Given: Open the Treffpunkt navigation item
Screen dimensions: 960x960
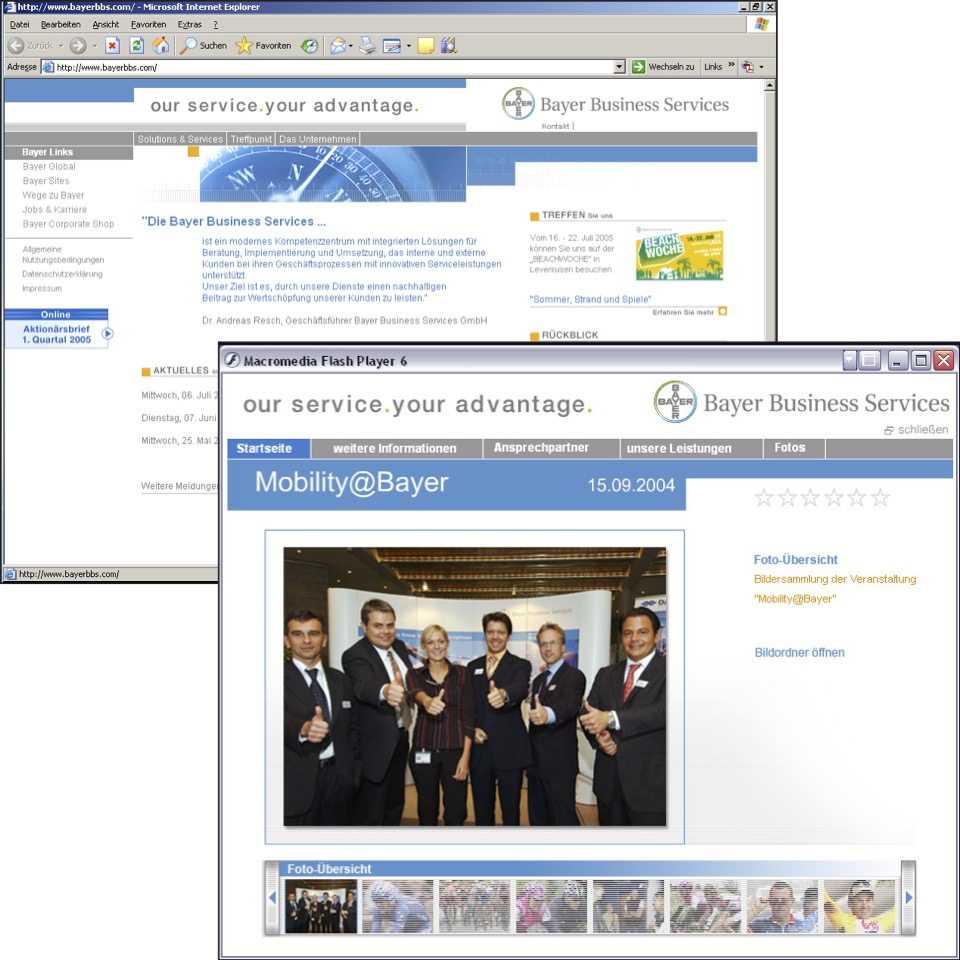Looking at the screenshot, I should (x=251, y=139).
